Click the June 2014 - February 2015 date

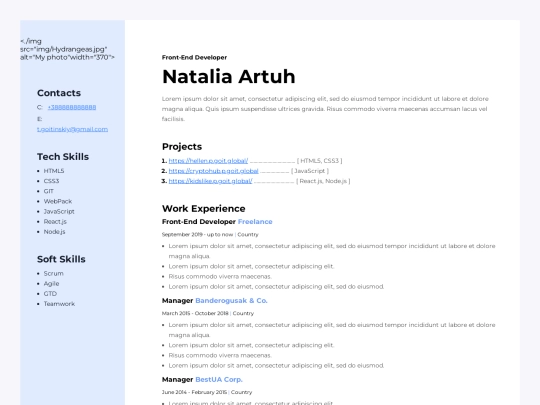pos(194,392)
